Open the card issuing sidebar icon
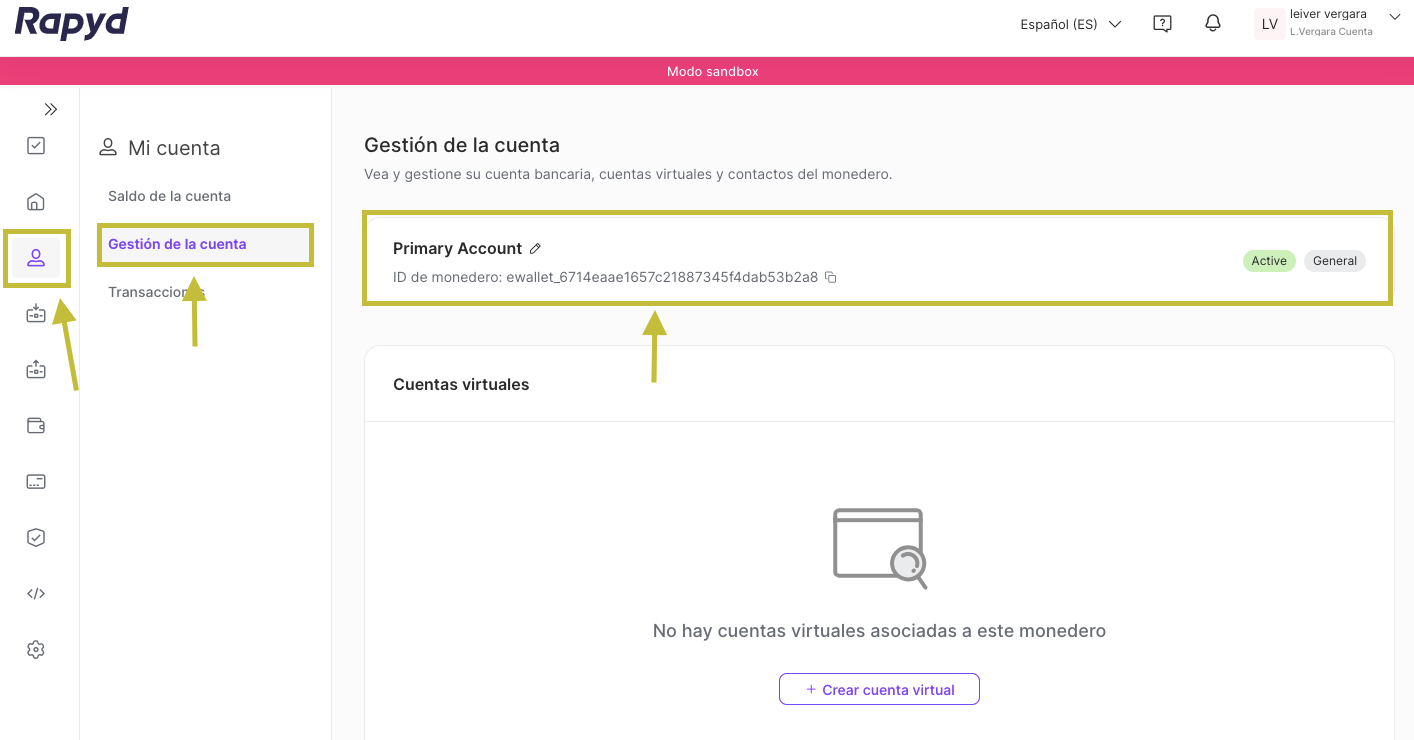The height and width of the screenshot is (740, 1414). click(36, 482)
